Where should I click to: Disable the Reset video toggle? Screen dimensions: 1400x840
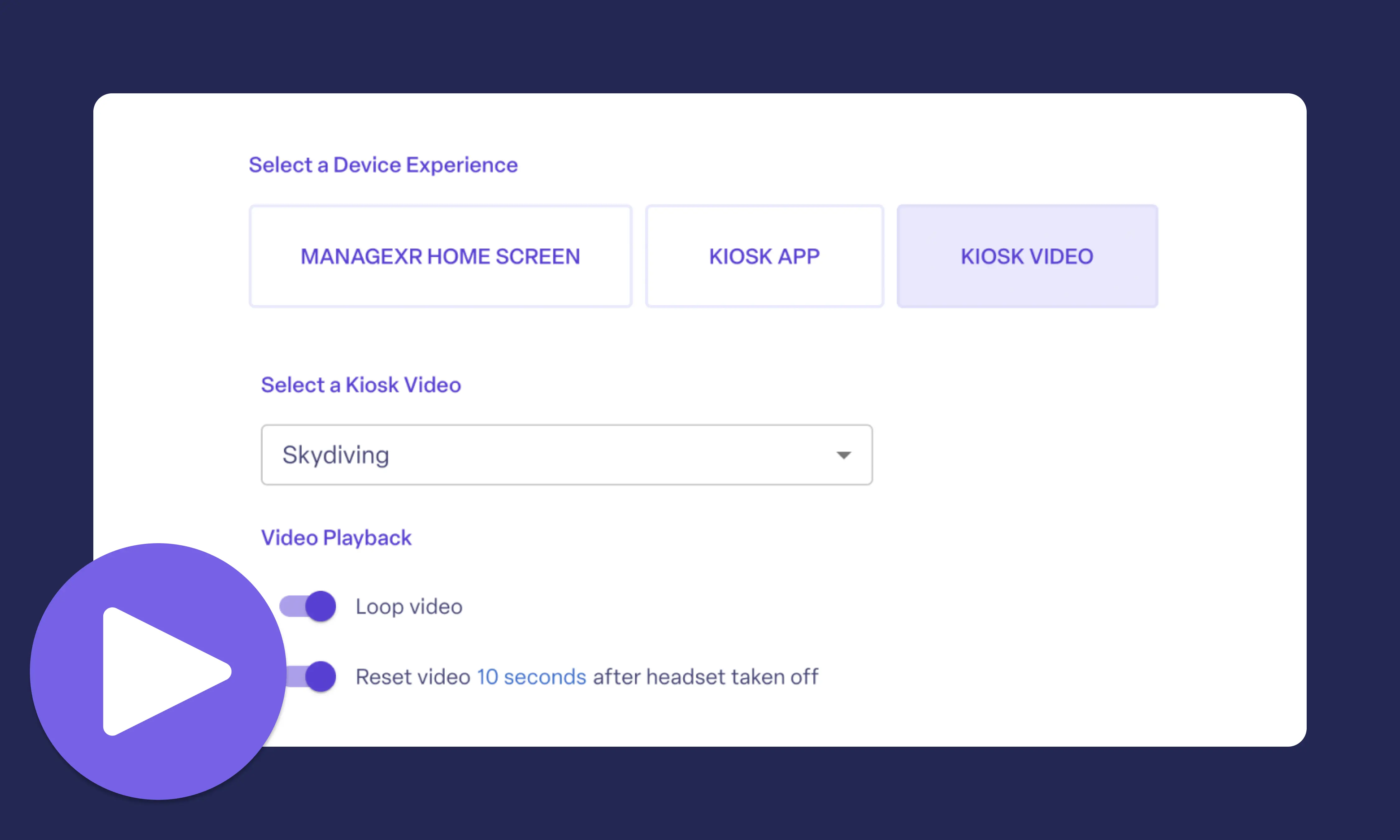[311, 676]
